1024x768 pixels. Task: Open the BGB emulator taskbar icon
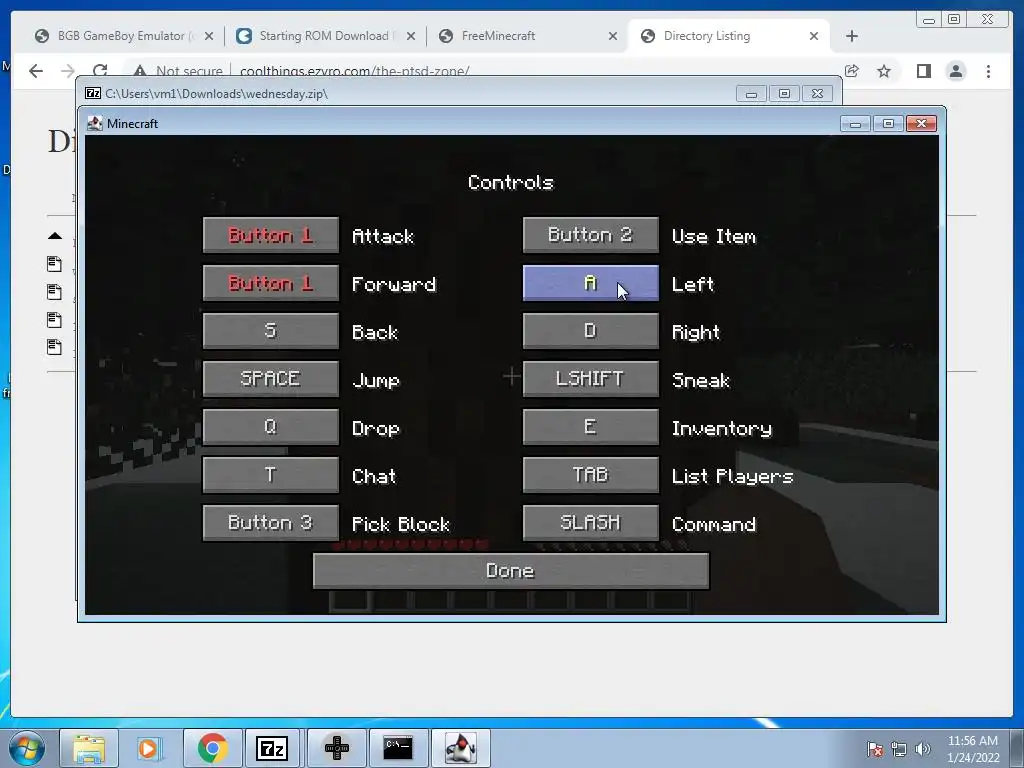(337, 748)
